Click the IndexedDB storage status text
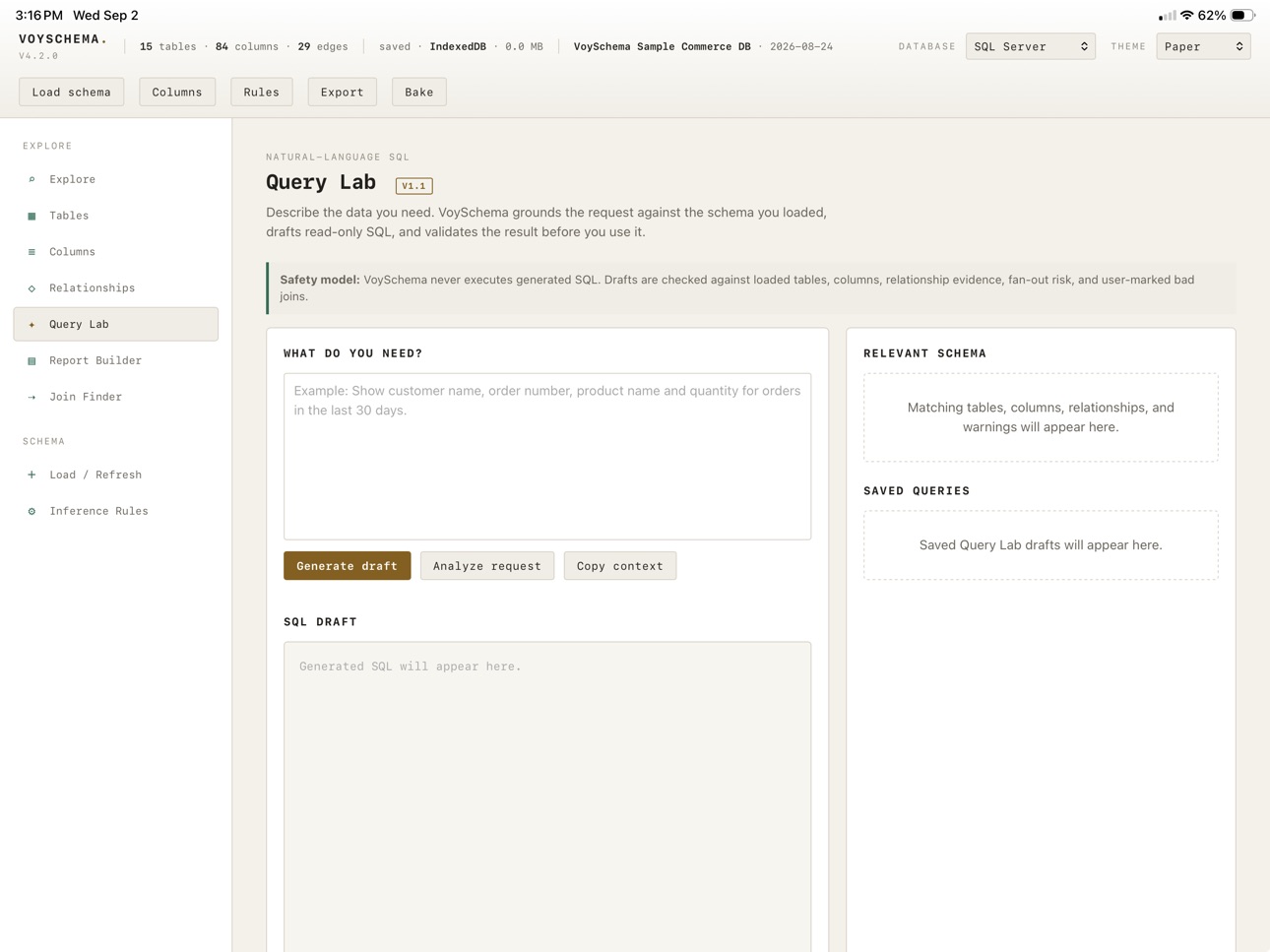The image size is (1270, 952). 458,46
